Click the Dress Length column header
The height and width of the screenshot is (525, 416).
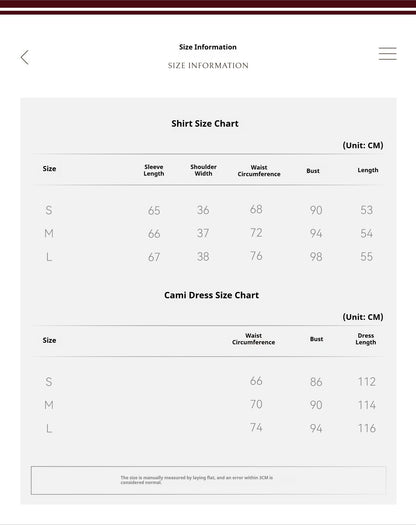click(366, 339)
